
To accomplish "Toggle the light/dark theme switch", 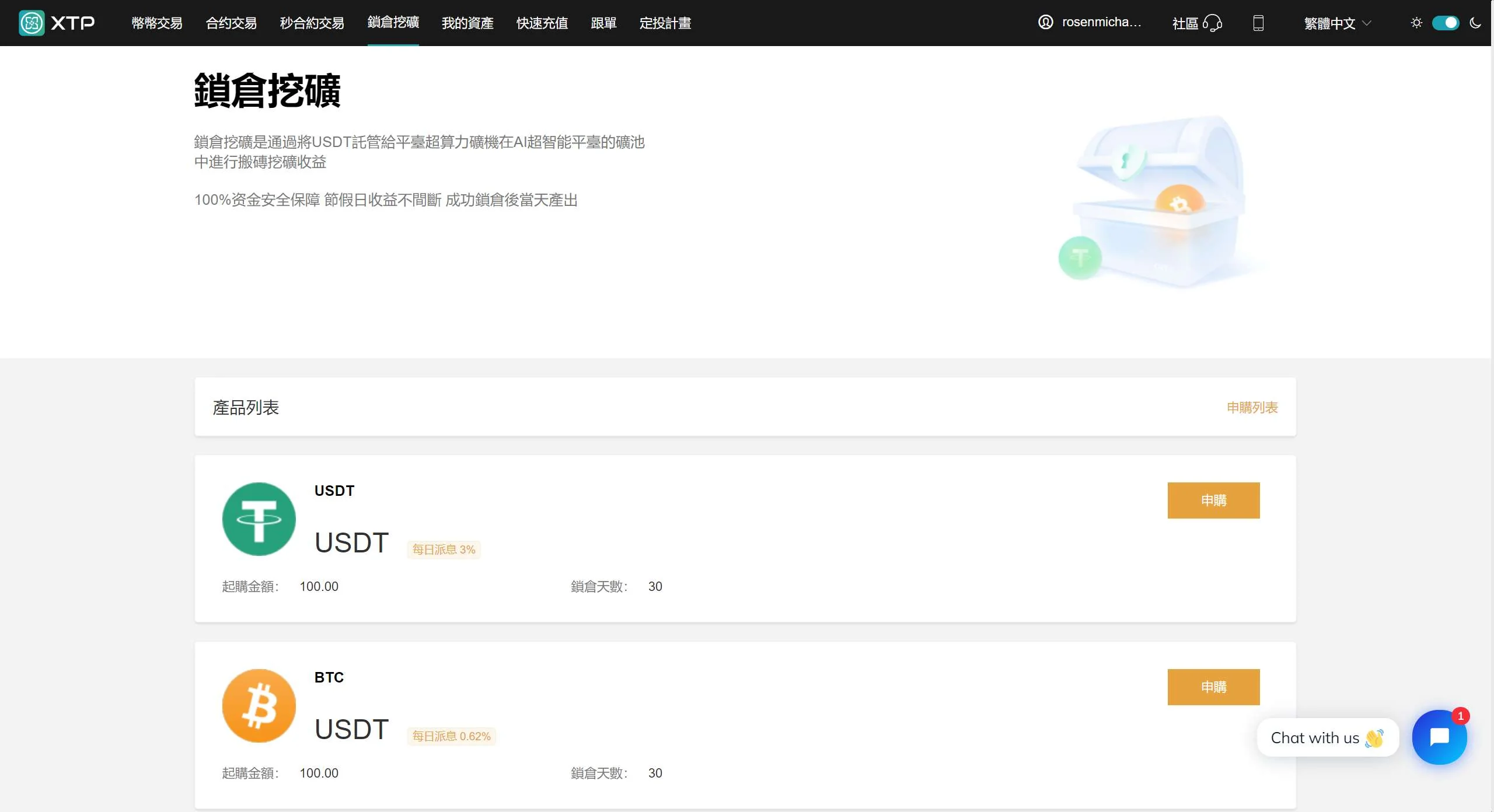I will pyautogui.click(x=1446, y=23).
